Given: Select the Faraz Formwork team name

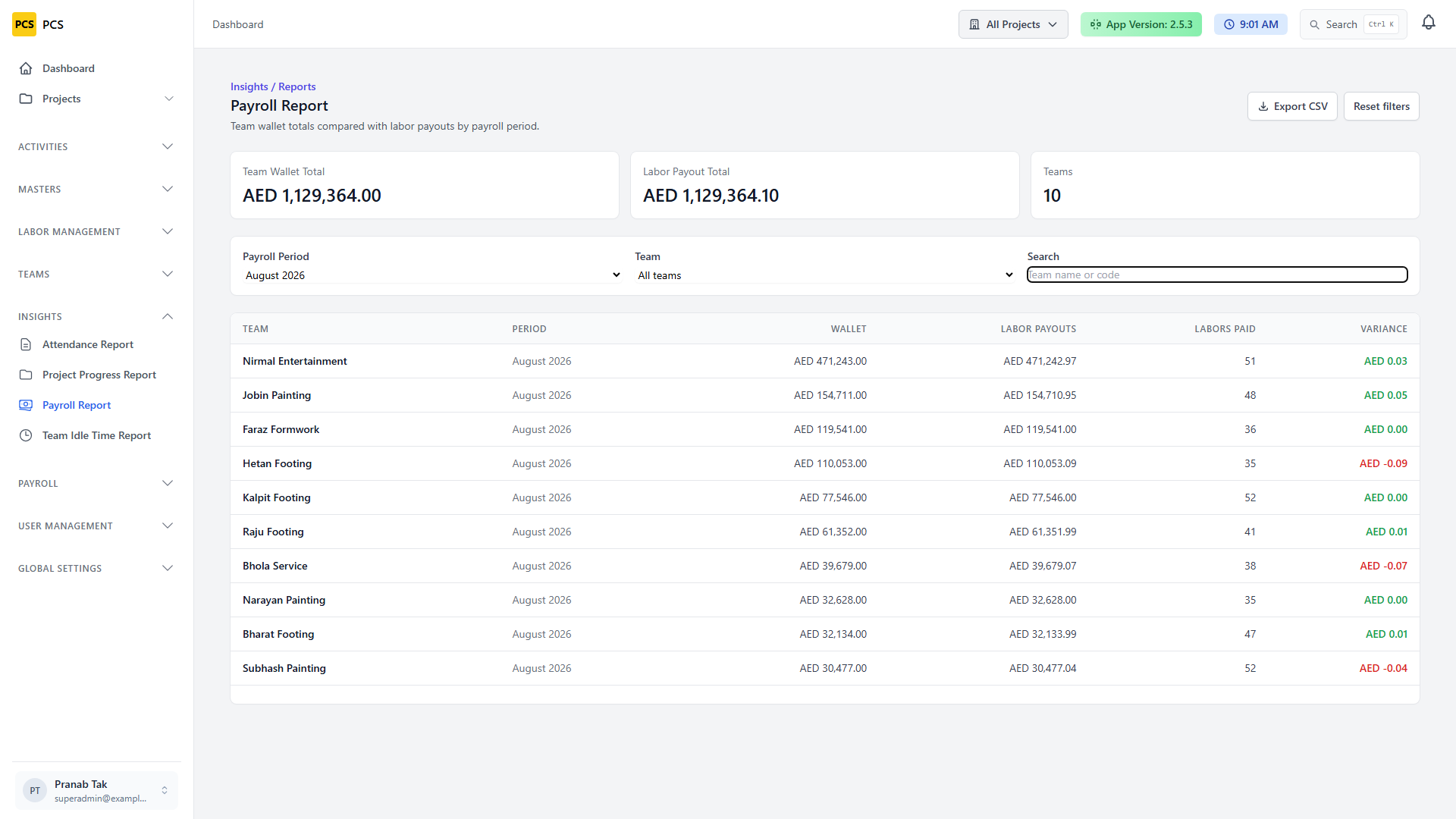Looking at the screenshot, I should click(281, 429).
